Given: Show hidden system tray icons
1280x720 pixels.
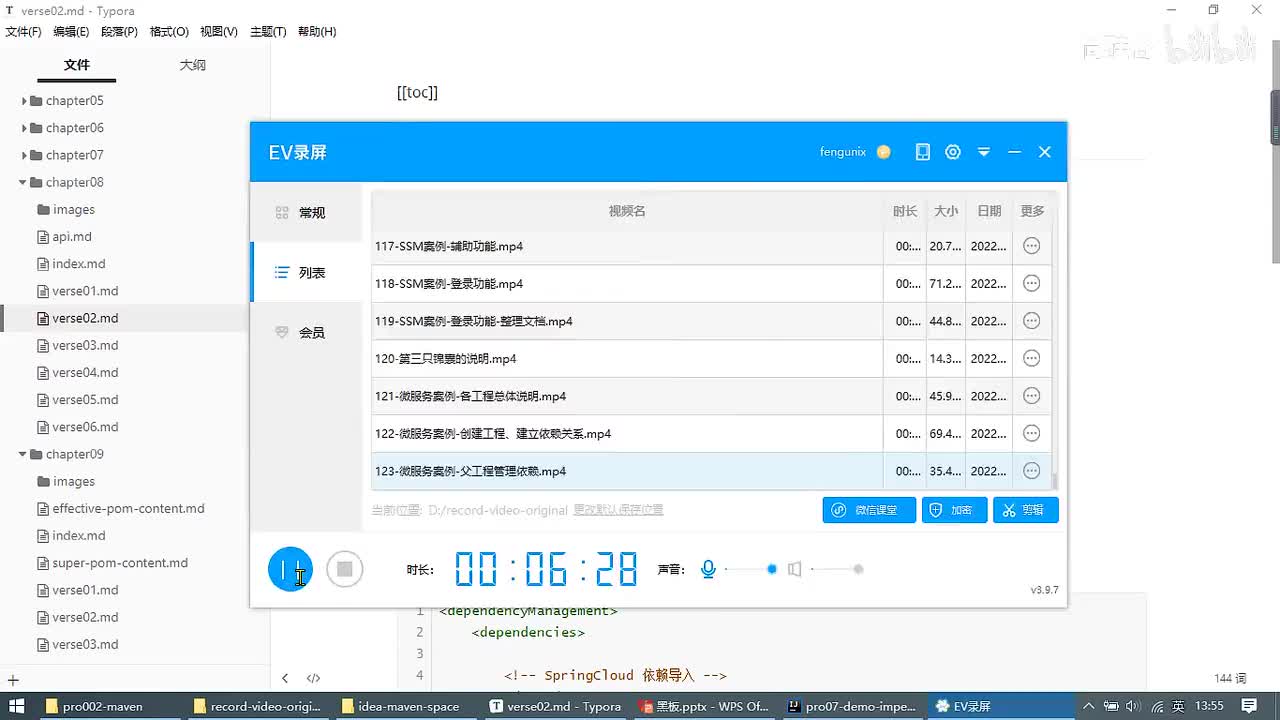Looking at the screenshot, I should pos(1089,706).
